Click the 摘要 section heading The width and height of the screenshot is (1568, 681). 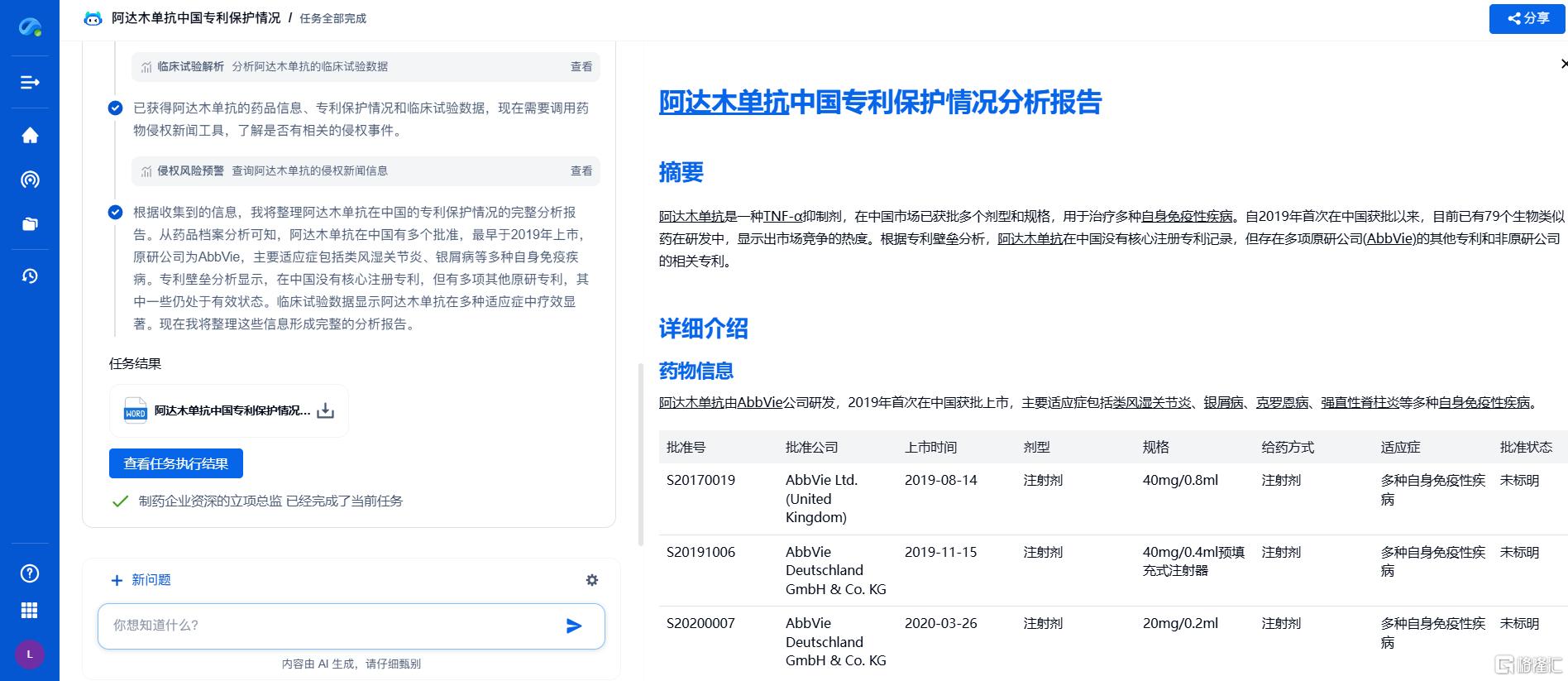tap(681, 172)
